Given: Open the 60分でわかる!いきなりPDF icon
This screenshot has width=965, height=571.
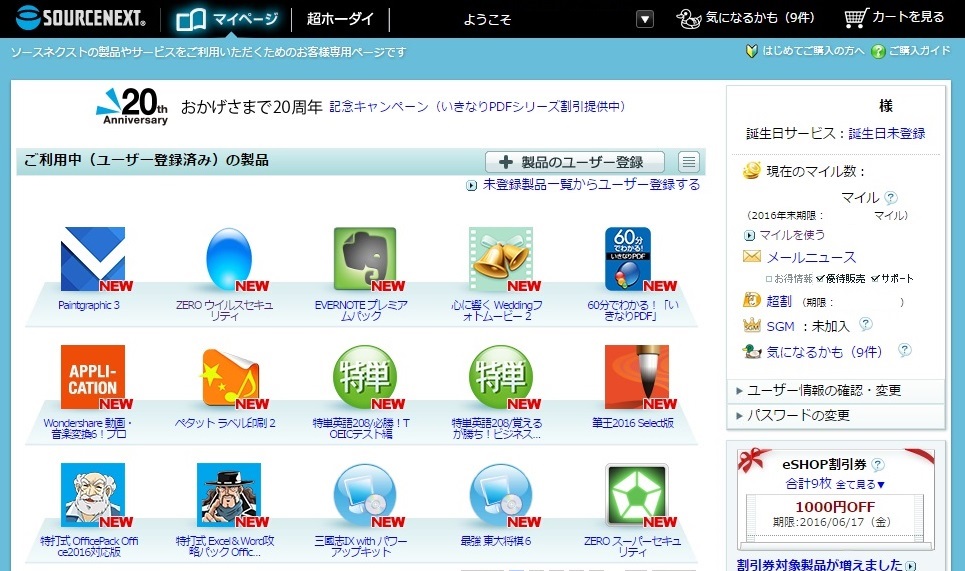Looking at the screenshot, I should pos(628,258).
